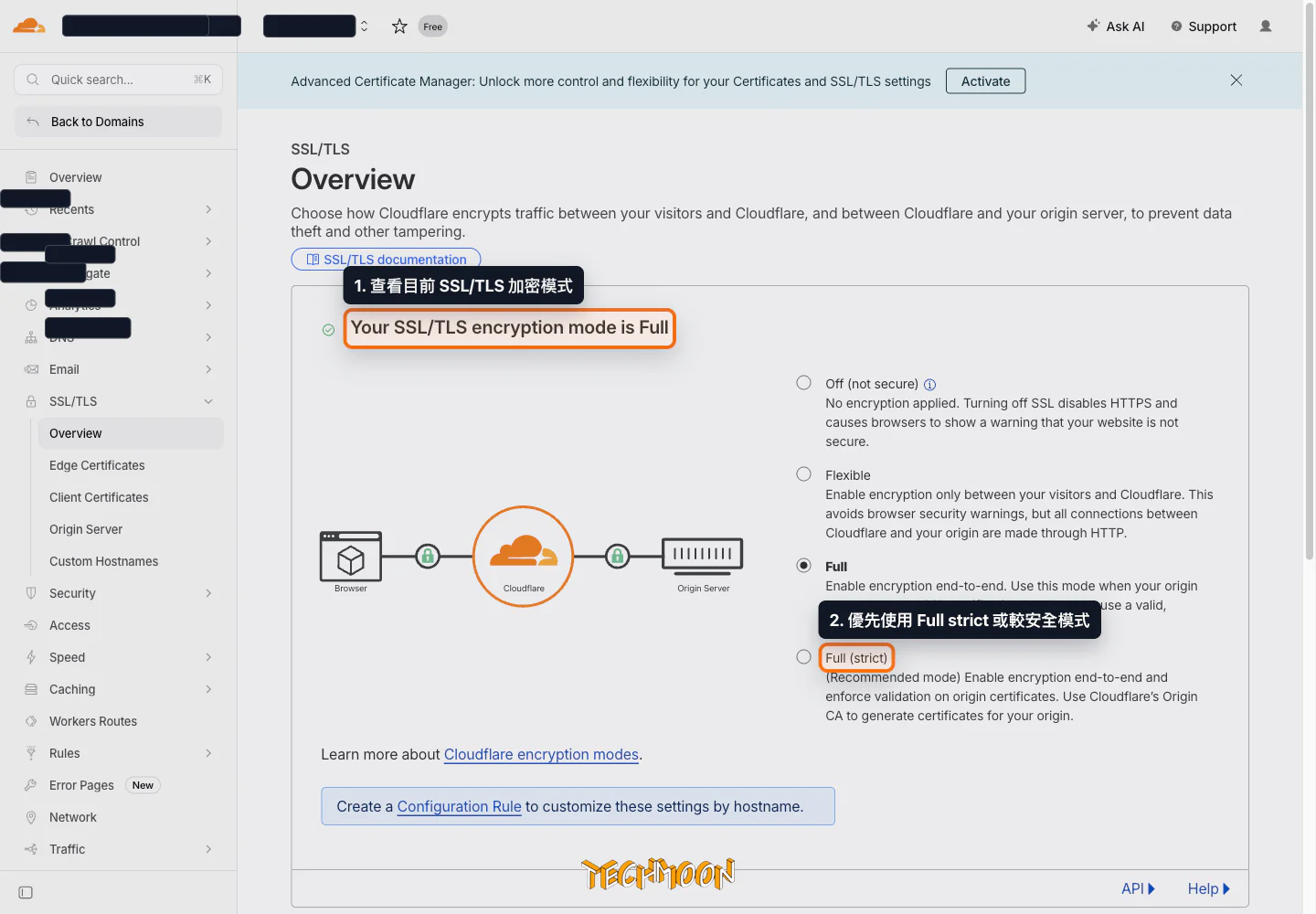Viewport: 1316px width, 914px height.
Task: Expand the DNS section chevron
Action: [x=208, y=337]
